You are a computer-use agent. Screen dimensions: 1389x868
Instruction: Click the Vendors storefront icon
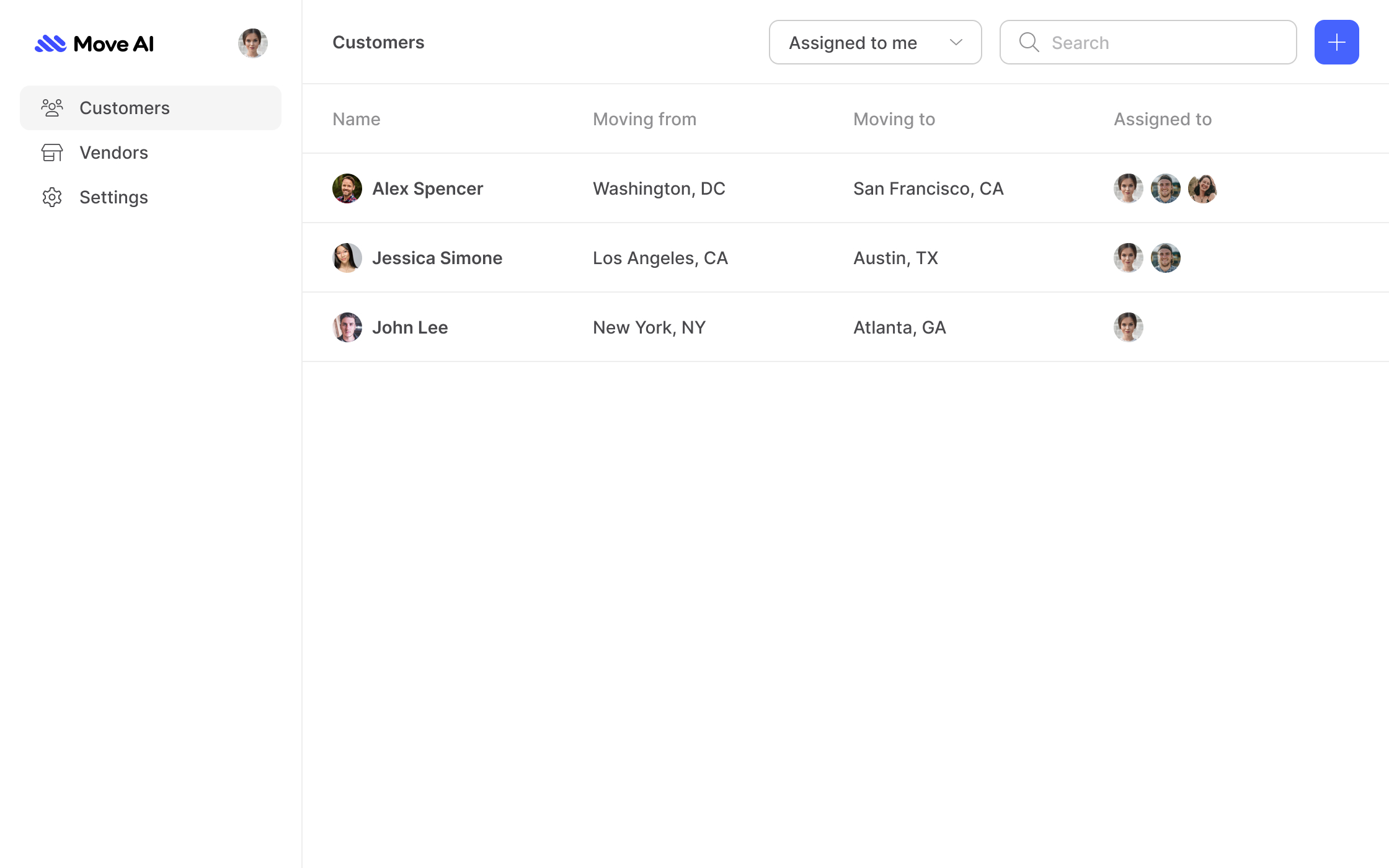click(x=52, y=153)
